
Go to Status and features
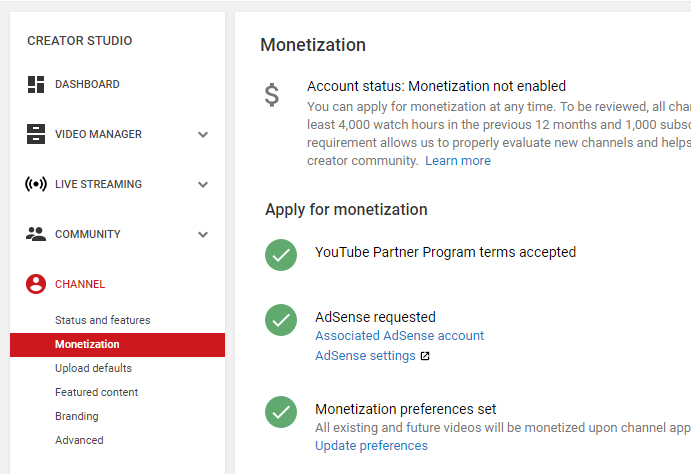(102, 320)
